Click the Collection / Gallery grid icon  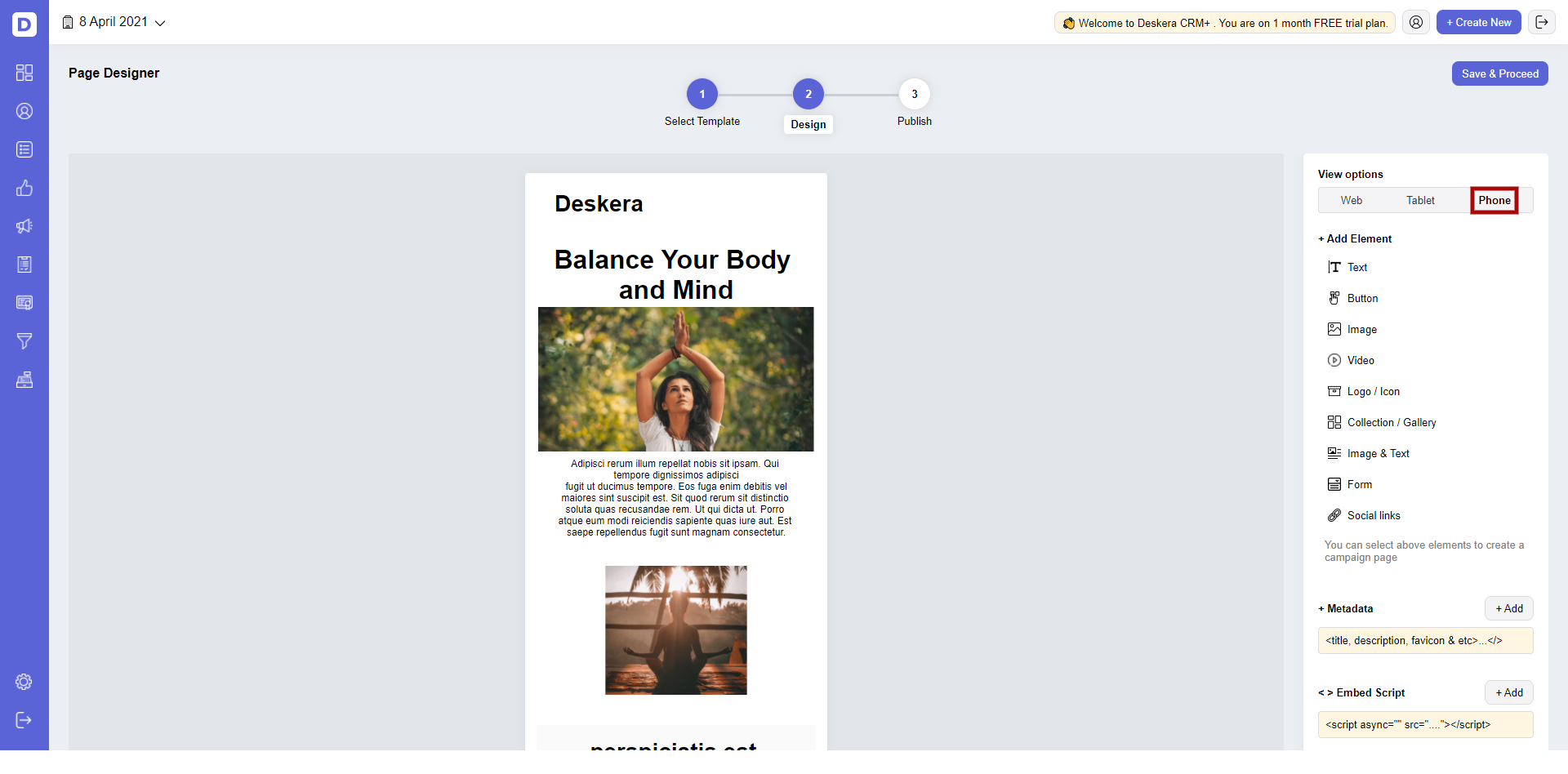click(x=1334, y=422)
